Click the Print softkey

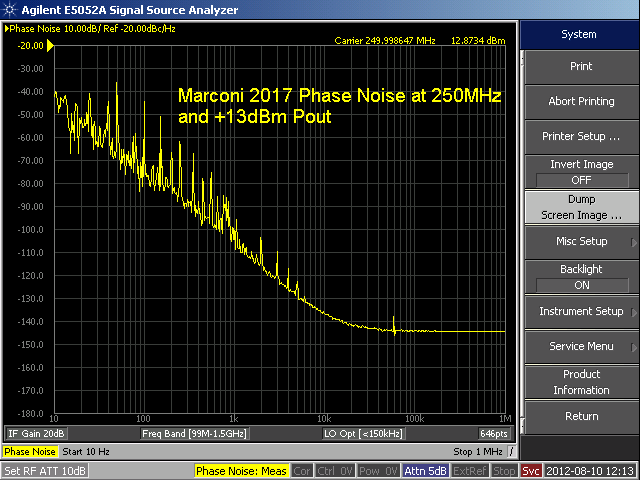coord(581,67)
